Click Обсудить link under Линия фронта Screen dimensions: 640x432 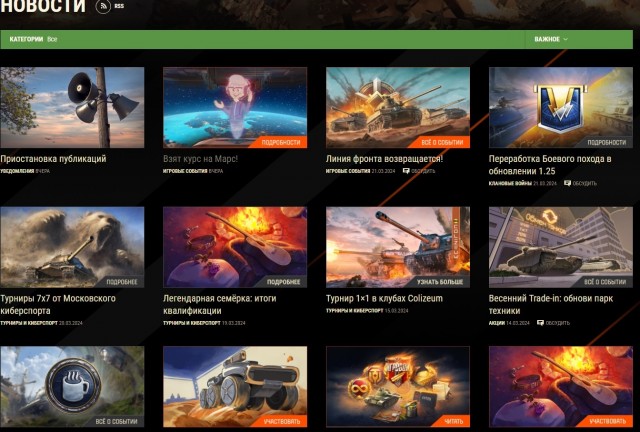[x=423, y=171]
